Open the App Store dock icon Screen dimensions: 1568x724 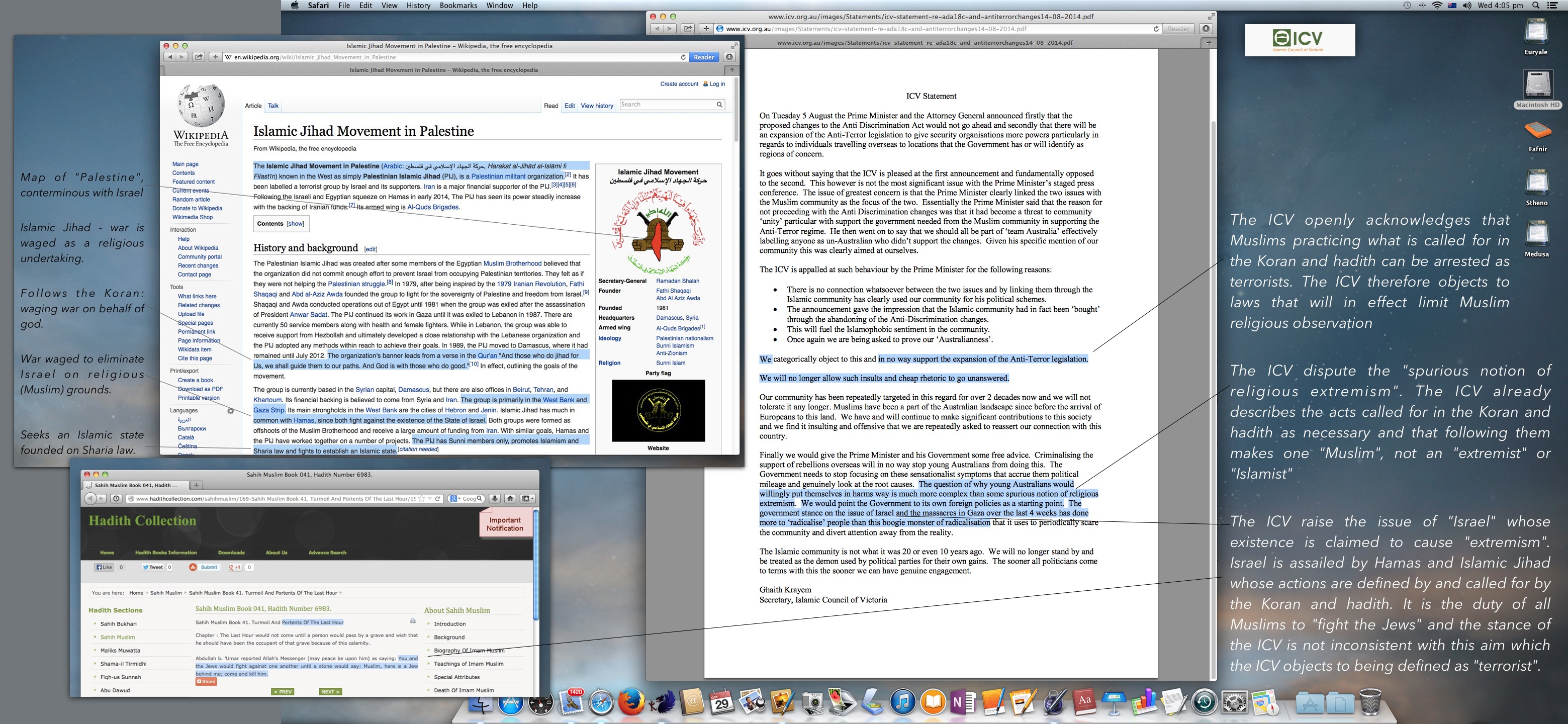coord(511,704)
